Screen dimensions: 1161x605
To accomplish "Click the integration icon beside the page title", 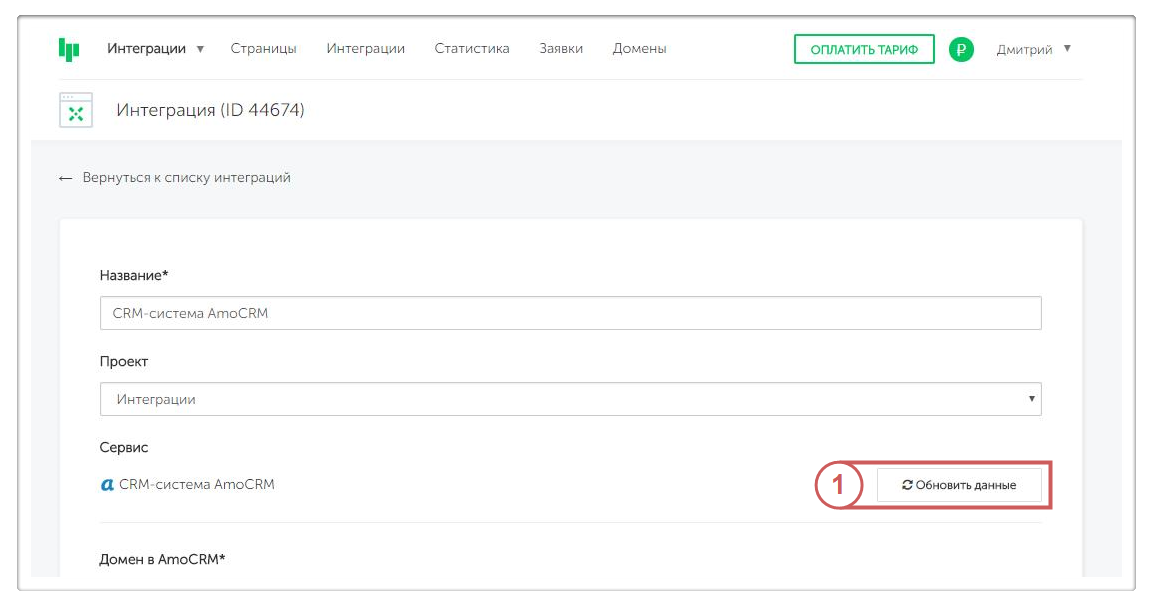I will [x=76, y=110].
